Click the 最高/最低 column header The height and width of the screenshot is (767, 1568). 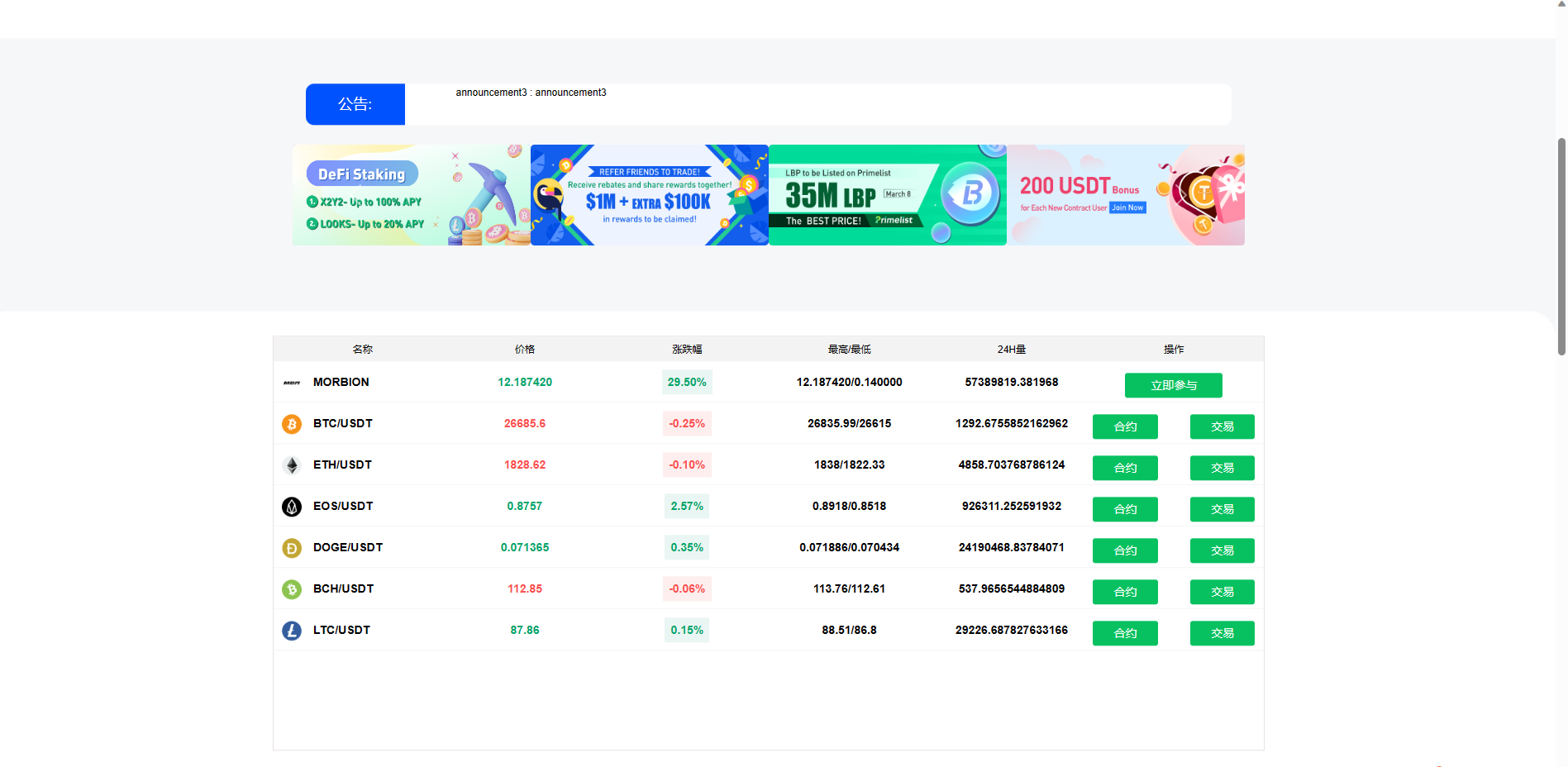click(850, 350)
